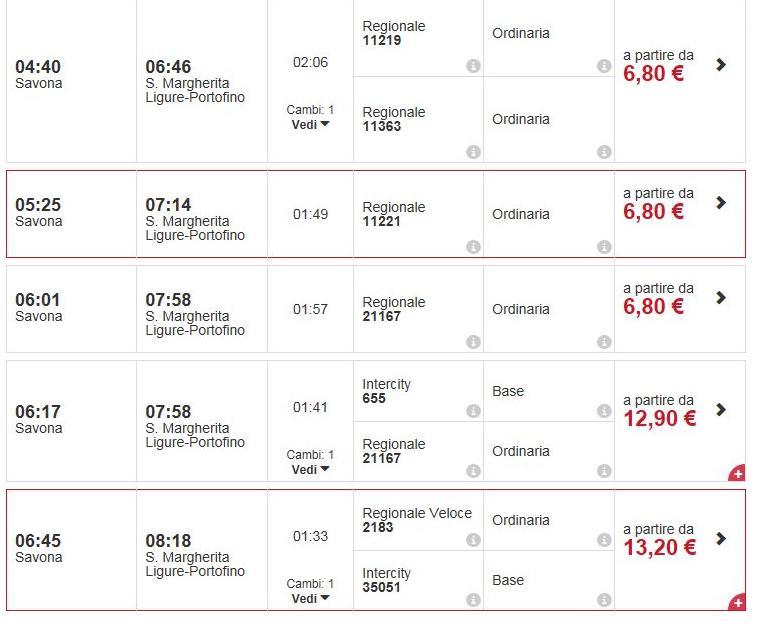Open Ordinaria fare info on 05:25 trip
This screenshot has height=643, width=758.
[604, 247]
